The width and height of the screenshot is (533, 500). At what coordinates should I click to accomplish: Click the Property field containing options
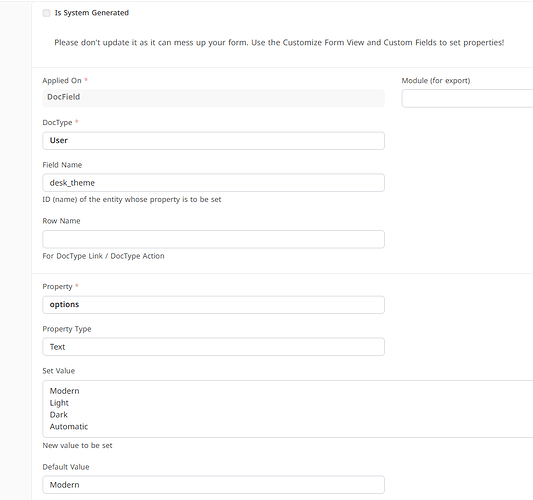point(213,305)
